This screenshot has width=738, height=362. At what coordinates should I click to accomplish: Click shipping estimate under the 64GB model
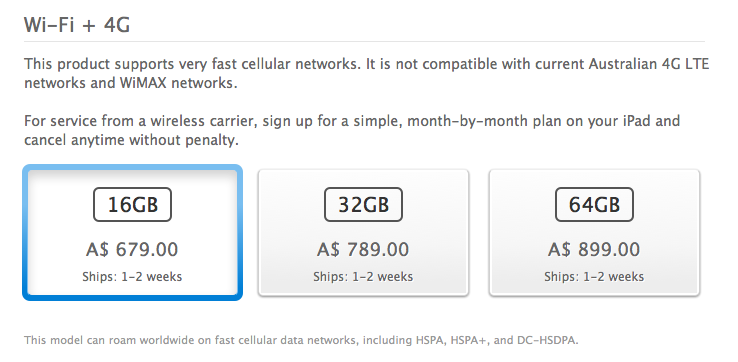point(594,276)
